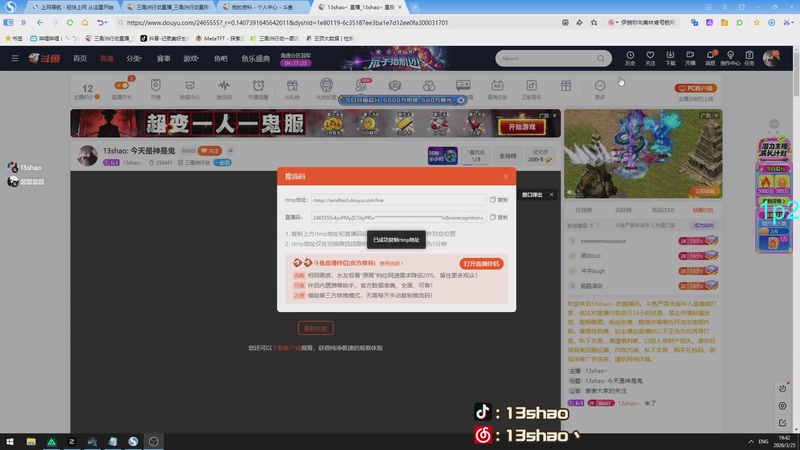Screen dimensions: 800x450
Task: Open the 赛事 menu item
Action: [x=163, y=59]
